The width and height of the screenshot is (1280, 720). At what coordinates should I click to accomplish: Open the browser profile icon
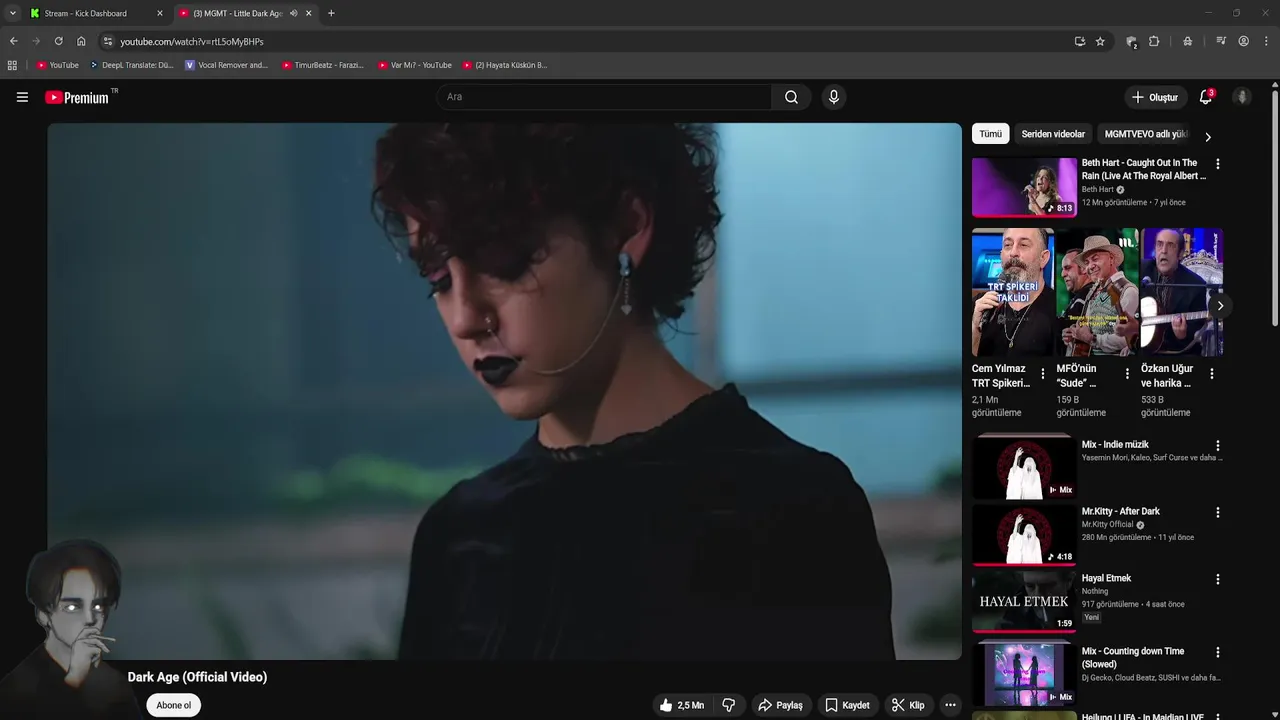coord(1244,41)
